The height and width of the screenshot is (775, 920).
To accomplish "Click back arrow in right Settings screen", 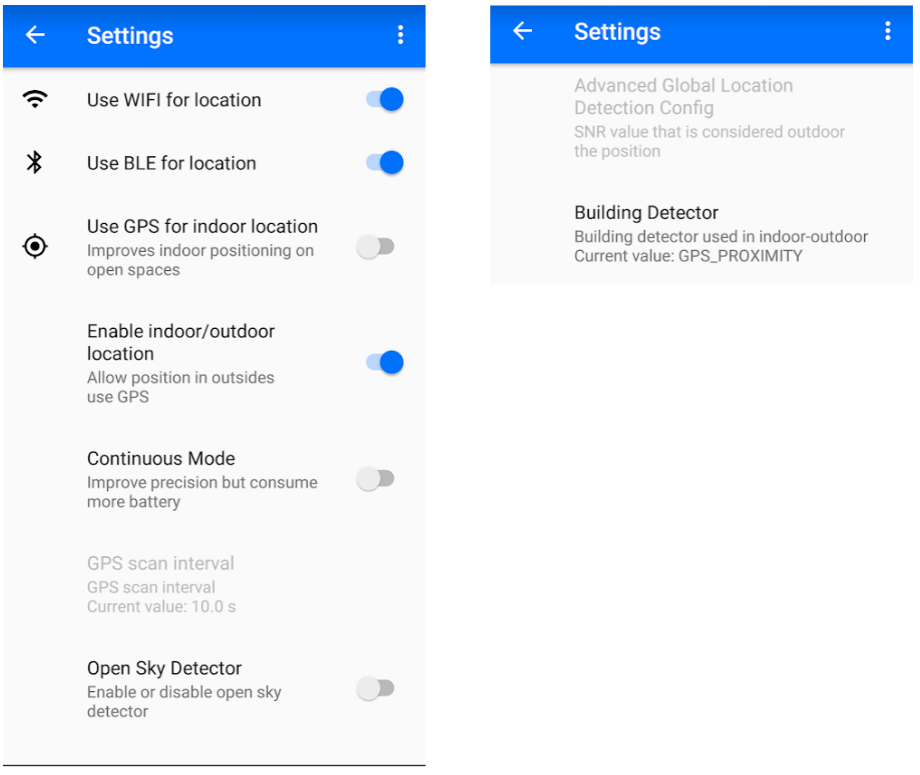I will [x=522, y=31].
